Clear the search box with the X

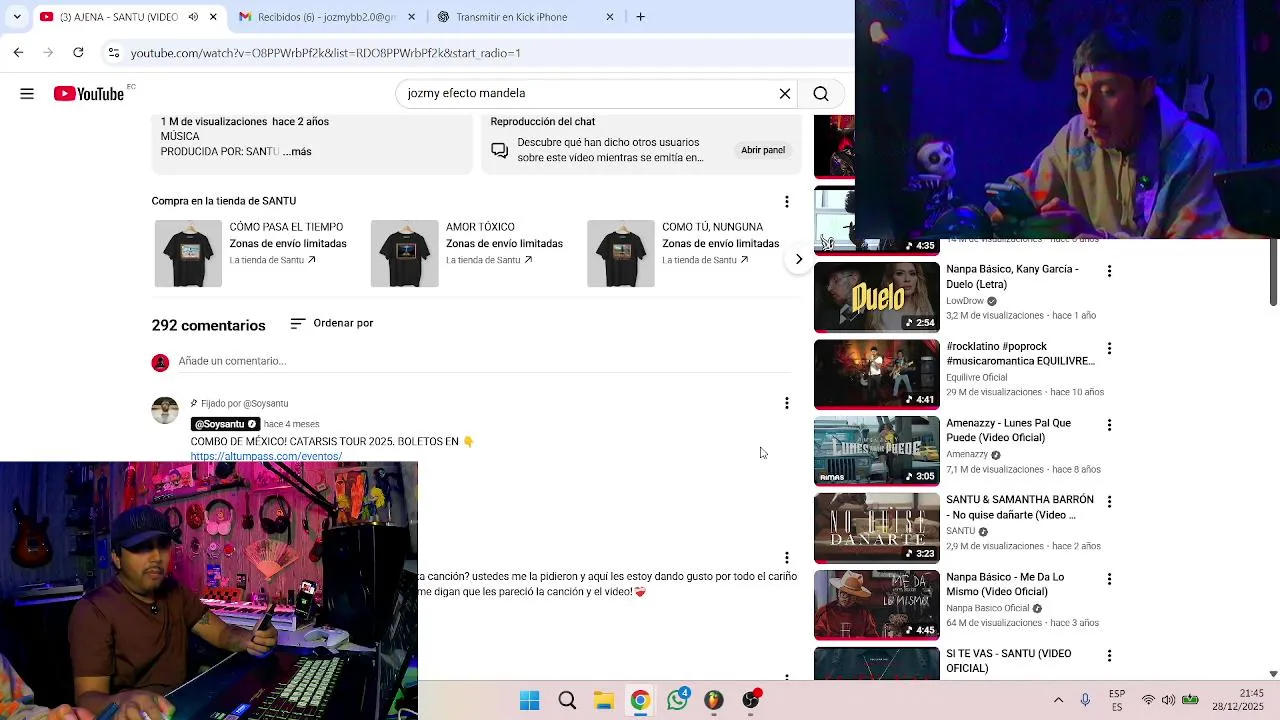click(785, 93)
